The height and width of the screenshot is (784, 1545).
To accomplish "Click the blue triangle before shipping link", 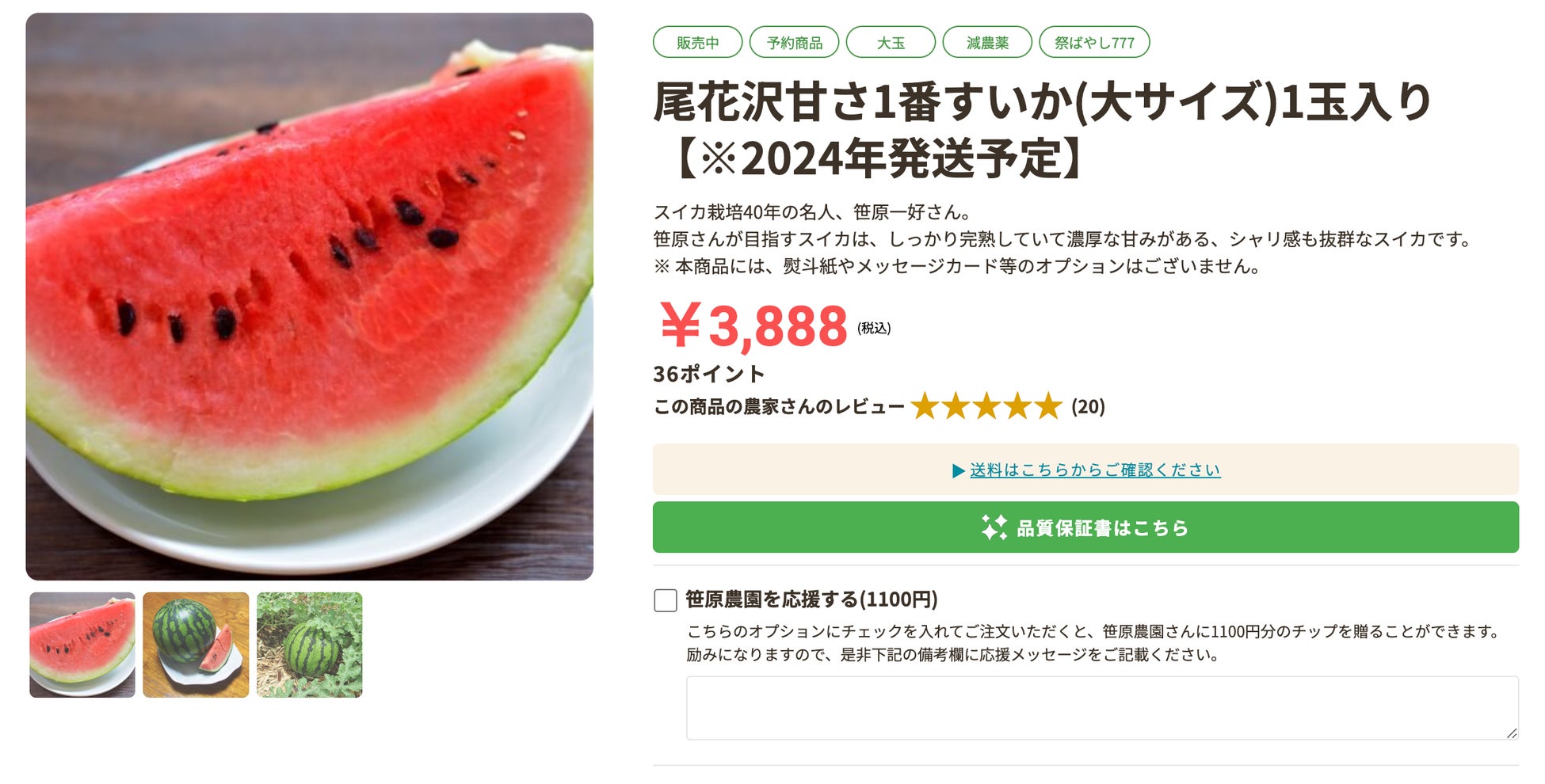I will [x=958, y=471].
